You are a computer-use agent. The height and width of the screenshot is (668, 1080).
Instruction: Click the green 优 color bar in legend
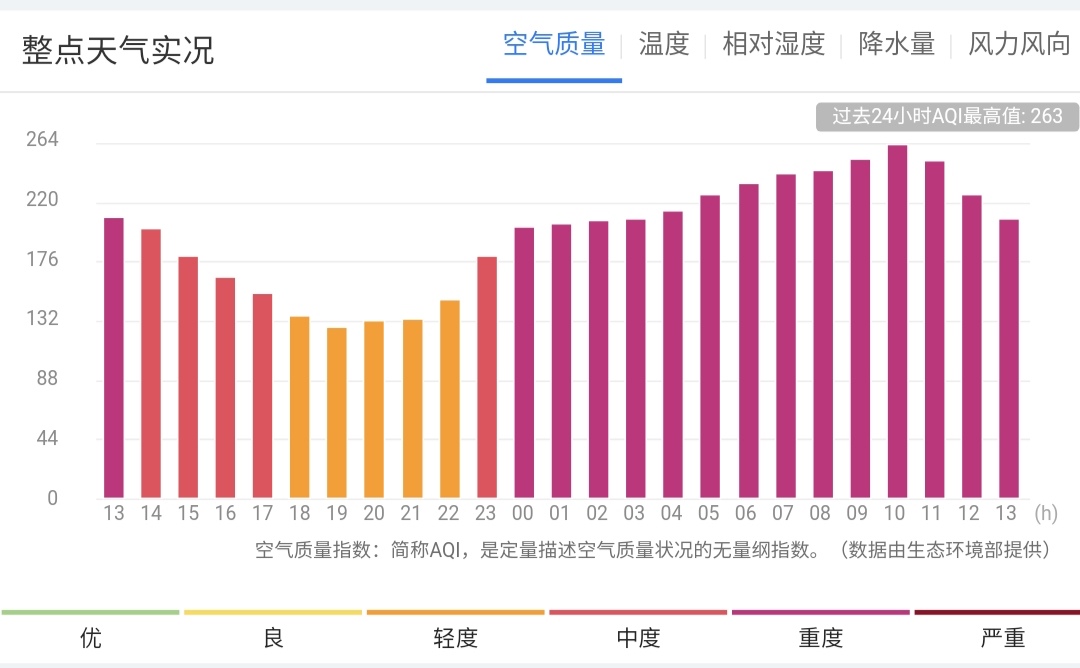point(90,611)
